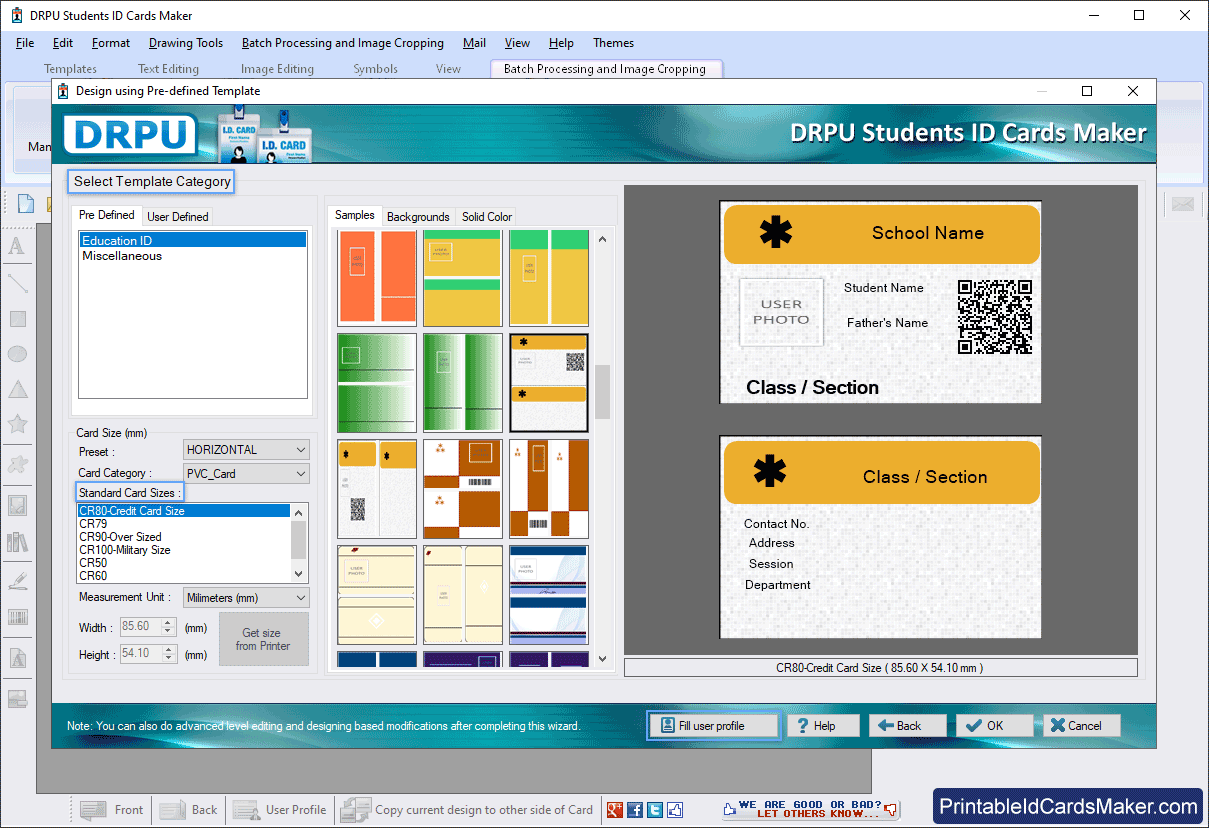1209x828 pixels.
Task: Switch to the Samples tab
Action: 355,215
